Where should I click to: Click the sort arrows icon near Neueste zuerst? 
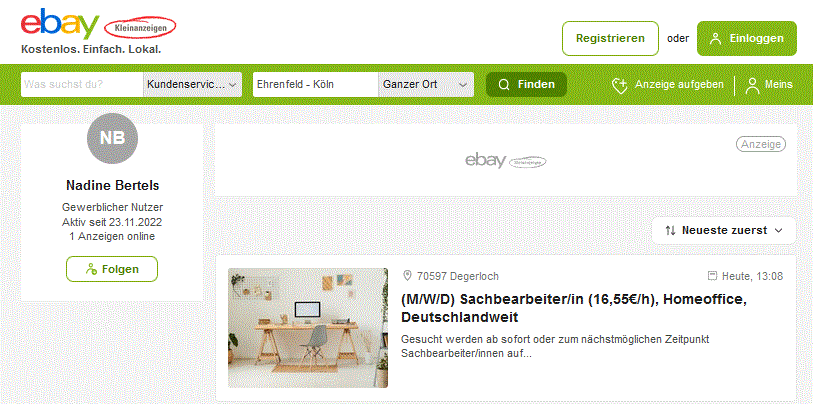[x=670, y=231]
